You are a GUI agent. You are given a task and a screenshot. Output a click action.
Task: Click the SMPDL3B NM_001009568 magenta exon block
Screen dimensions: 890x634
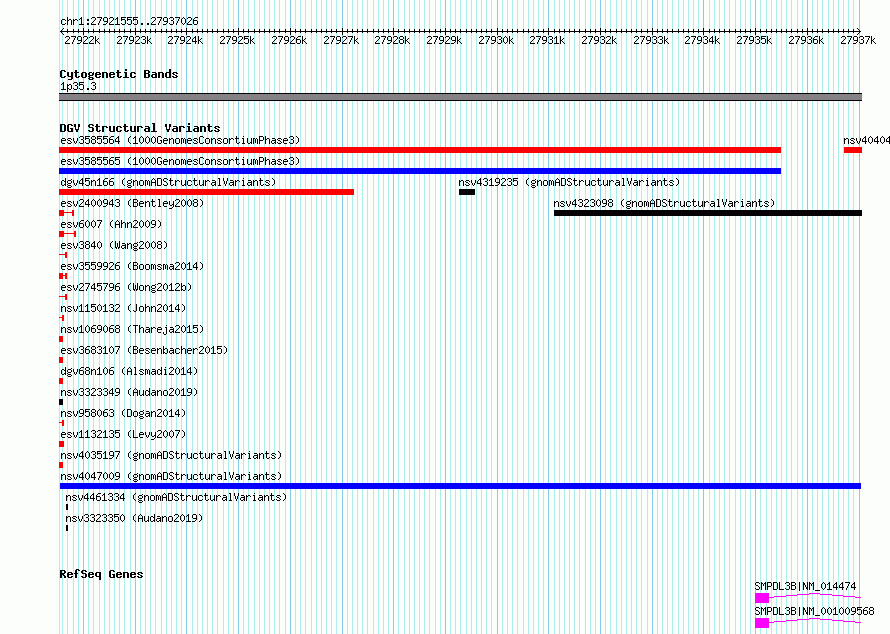click(762, 623)
